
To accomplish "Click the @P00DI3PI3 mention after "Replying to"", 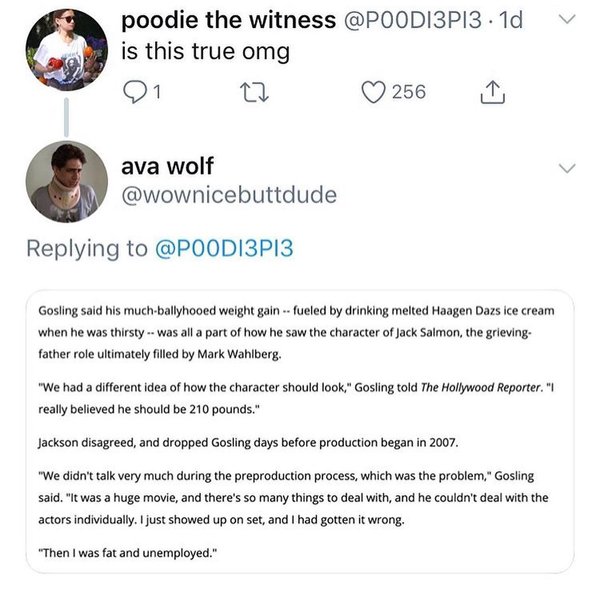I will coord(225,248).
